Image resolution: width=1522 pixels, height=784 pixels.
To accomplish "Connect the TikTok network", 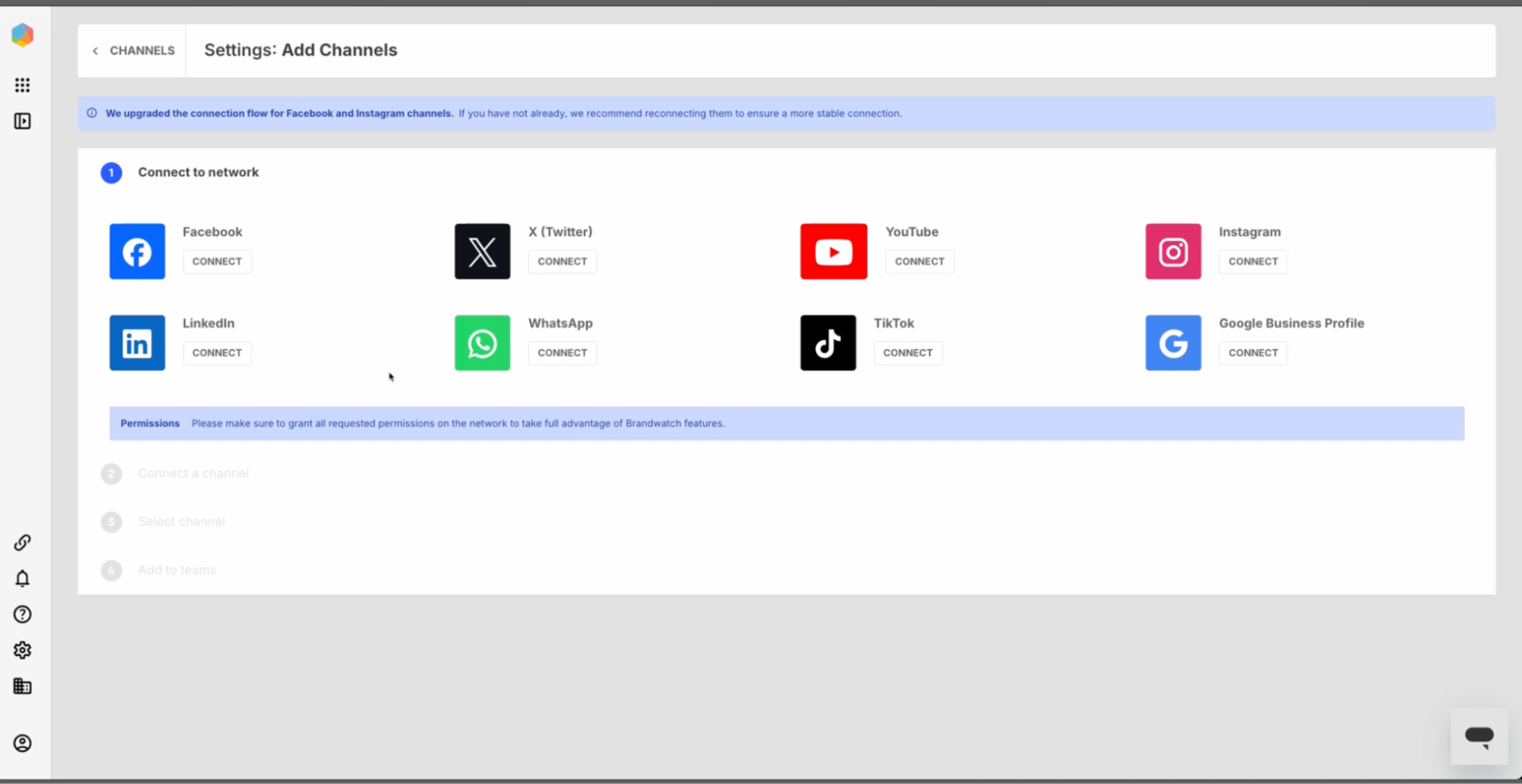I will pyautogui.click(x=908, y=352).
